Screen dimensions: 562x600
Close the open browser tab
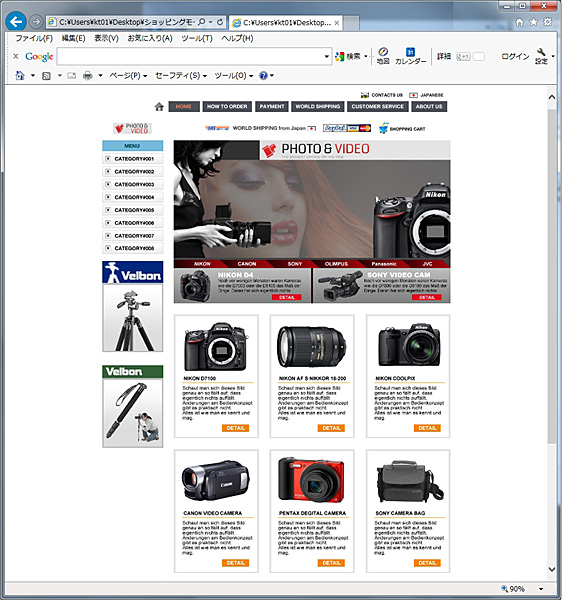pyautogui.click(x=337, y=23)
